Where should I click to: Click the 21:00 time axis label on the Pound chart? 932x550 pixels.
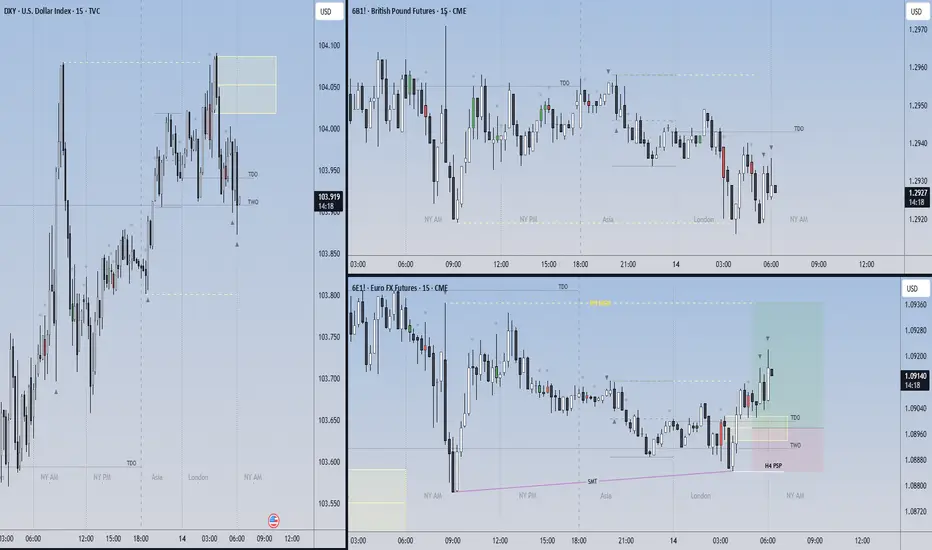(x=628, y=264)
